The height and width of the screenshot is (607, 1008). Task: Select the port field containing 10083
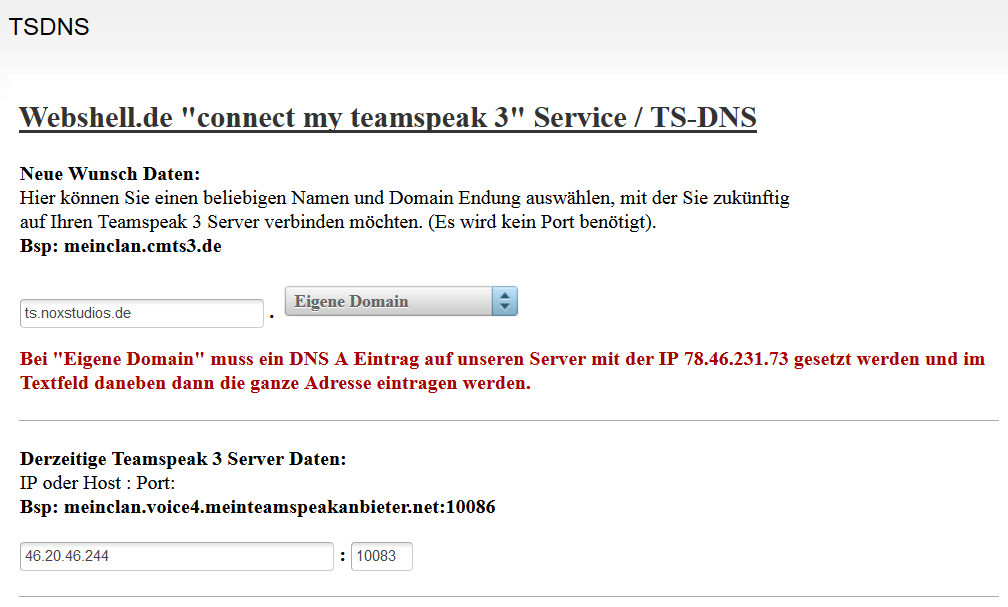click(381, 556)
